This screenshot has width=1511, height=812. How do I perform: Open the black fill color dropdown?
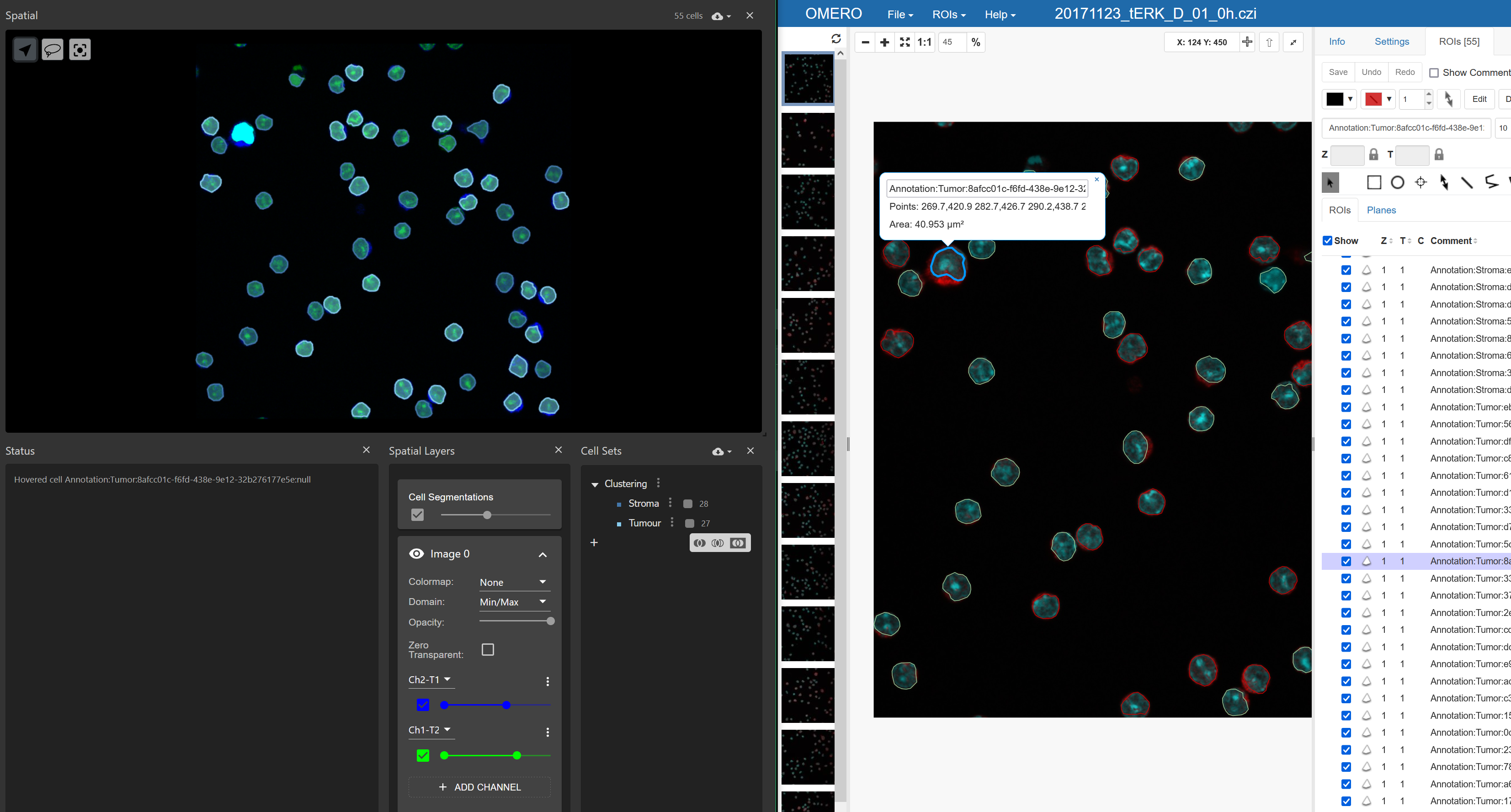(1339, 99)
